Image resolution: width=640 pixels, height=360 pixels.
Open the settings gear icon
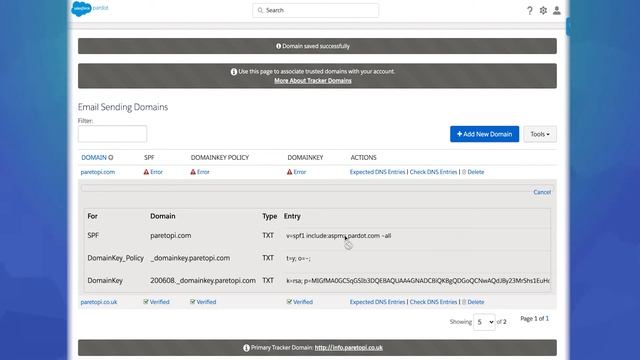[x=543, y=11]
